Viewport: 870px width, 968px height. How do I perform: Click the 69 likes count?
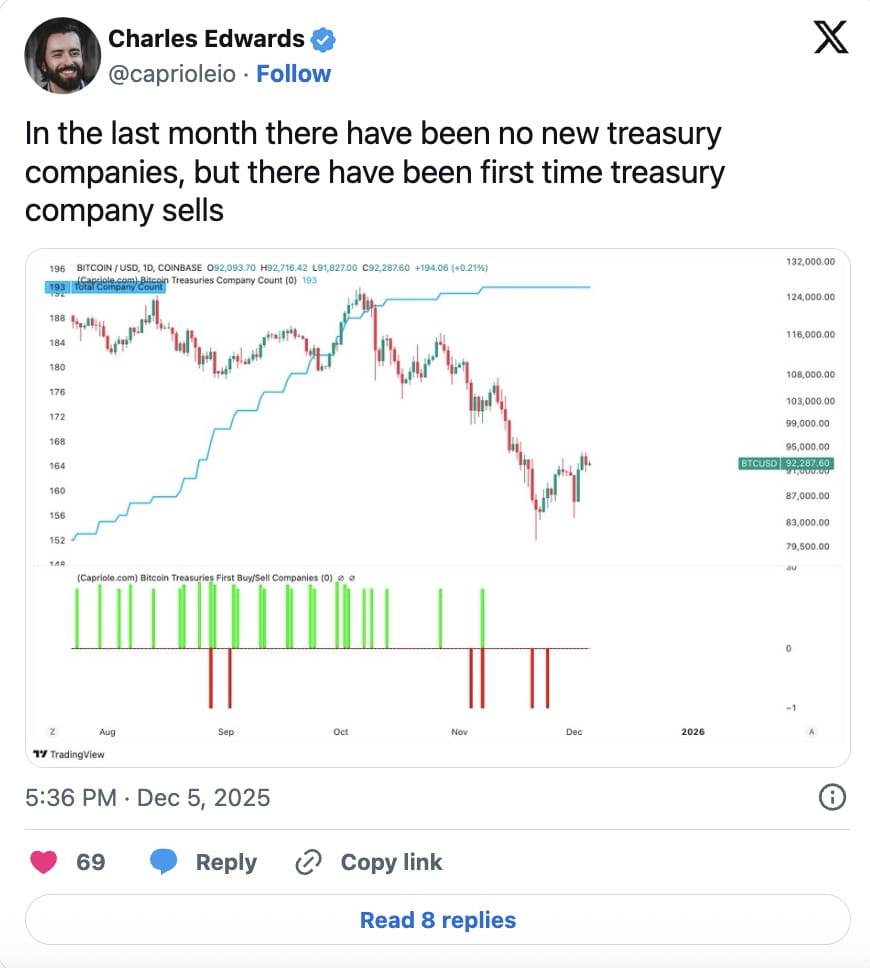tap(91, 862)
